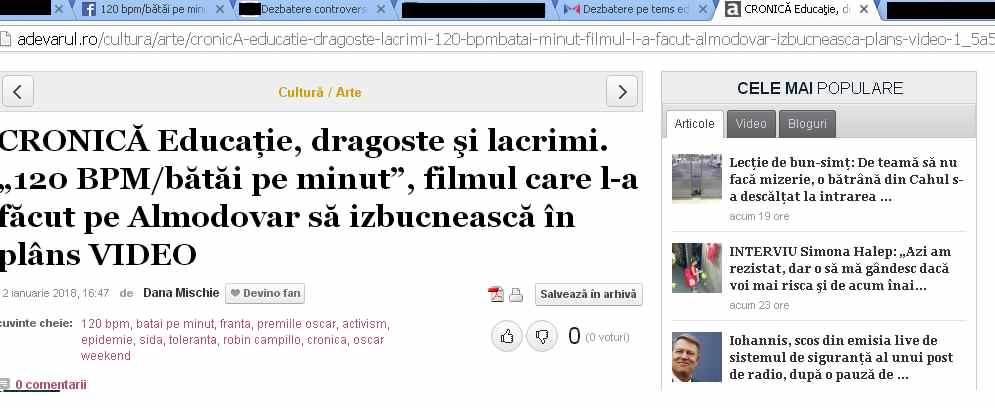The image size is (995, 408).
Task: Click the print article icon
Action: [516, 294]
